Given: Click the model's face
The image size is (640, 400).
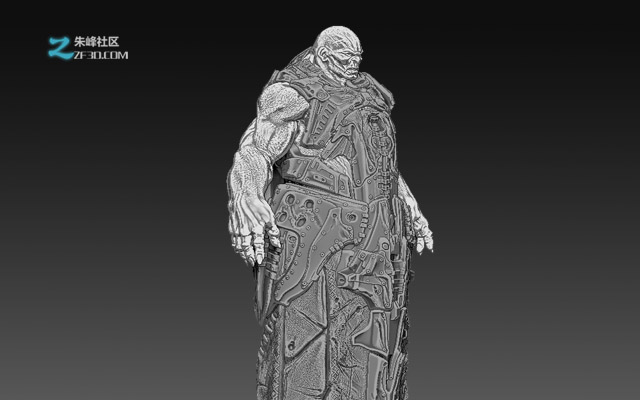Looking at the screenshot, I should 349,61.
